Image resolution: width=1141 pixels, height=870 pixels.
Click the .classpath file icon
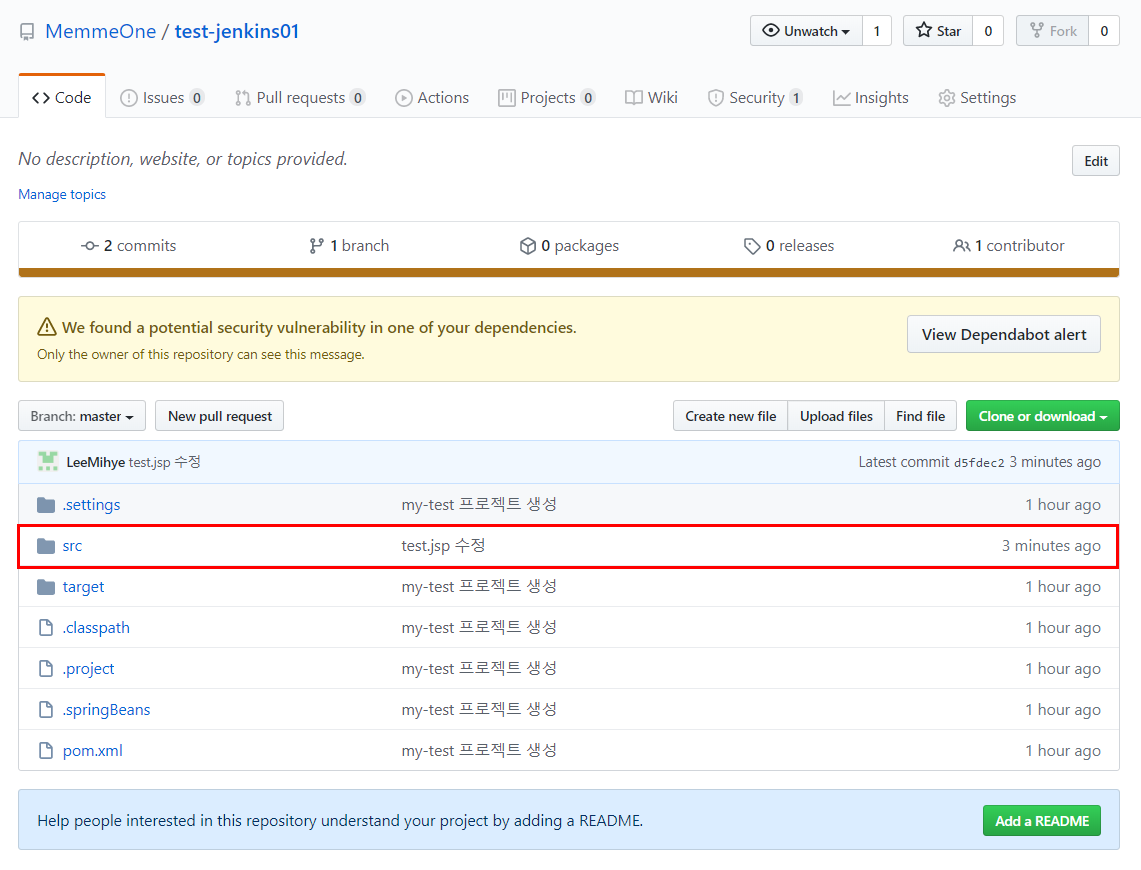46,628
